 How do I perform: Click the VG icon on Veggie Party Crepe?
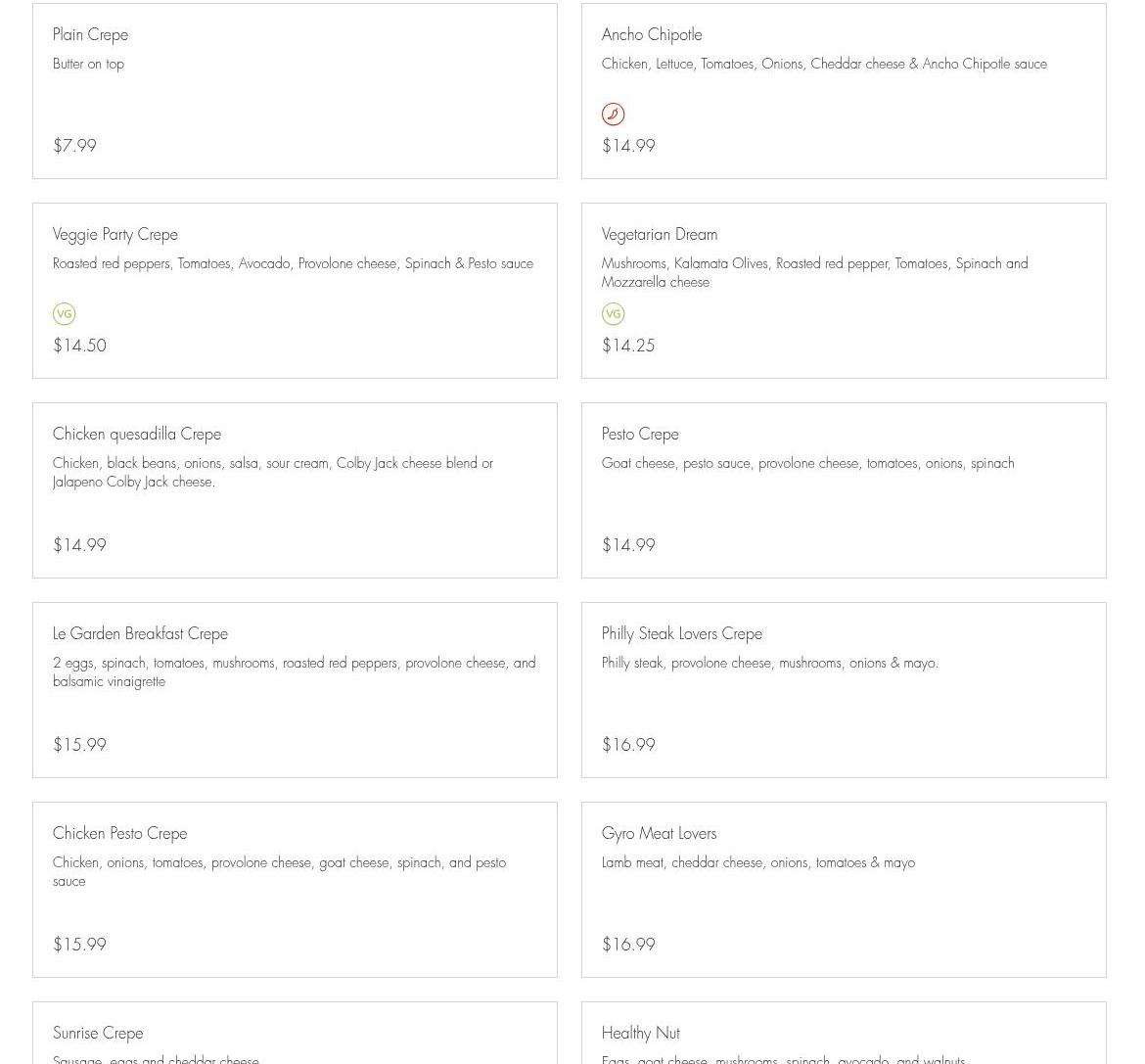tap(65, 314)
